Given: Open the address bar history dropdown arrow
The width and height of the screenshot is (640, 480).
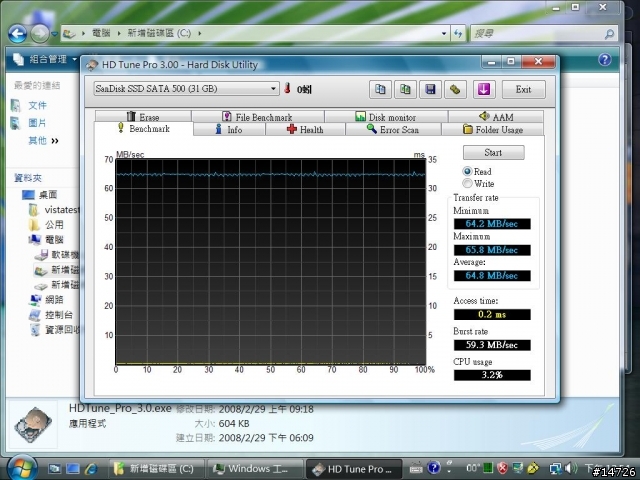Looking at the screenshot, I should click(444, 33).
